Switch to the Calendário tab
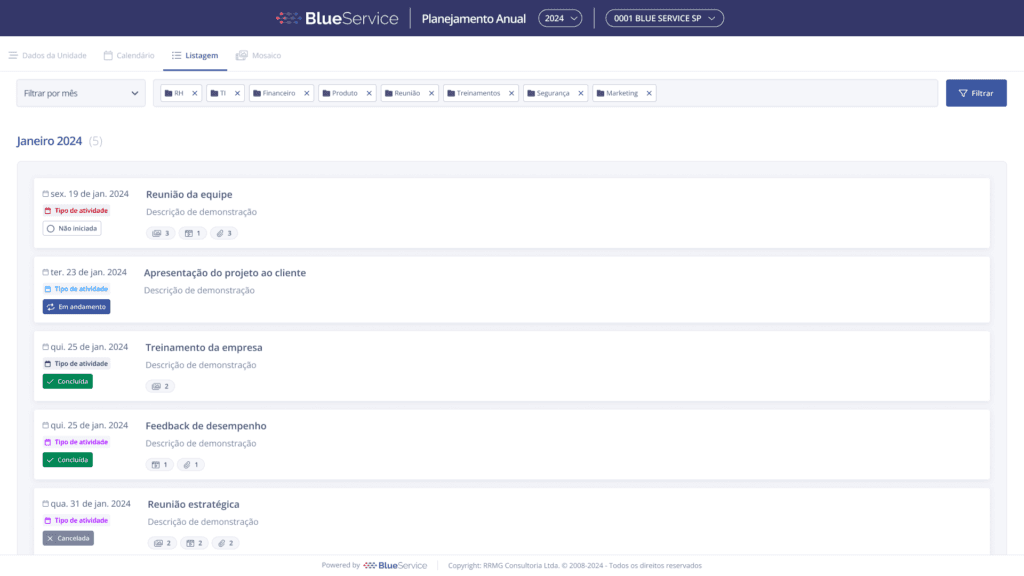The image size is (1024, 576). [129, 56]
